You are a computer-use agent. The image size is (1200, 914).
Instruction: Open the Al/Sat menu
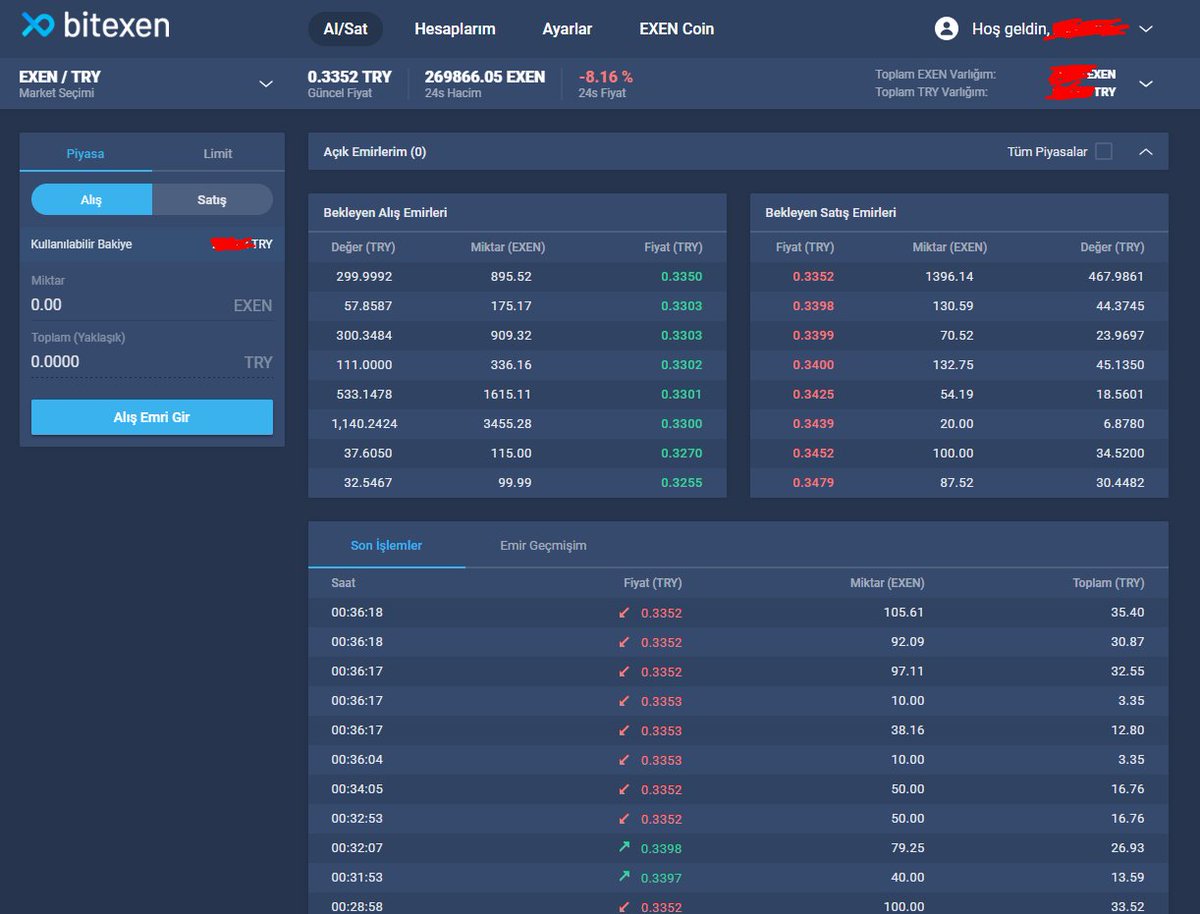pos(345,29)
